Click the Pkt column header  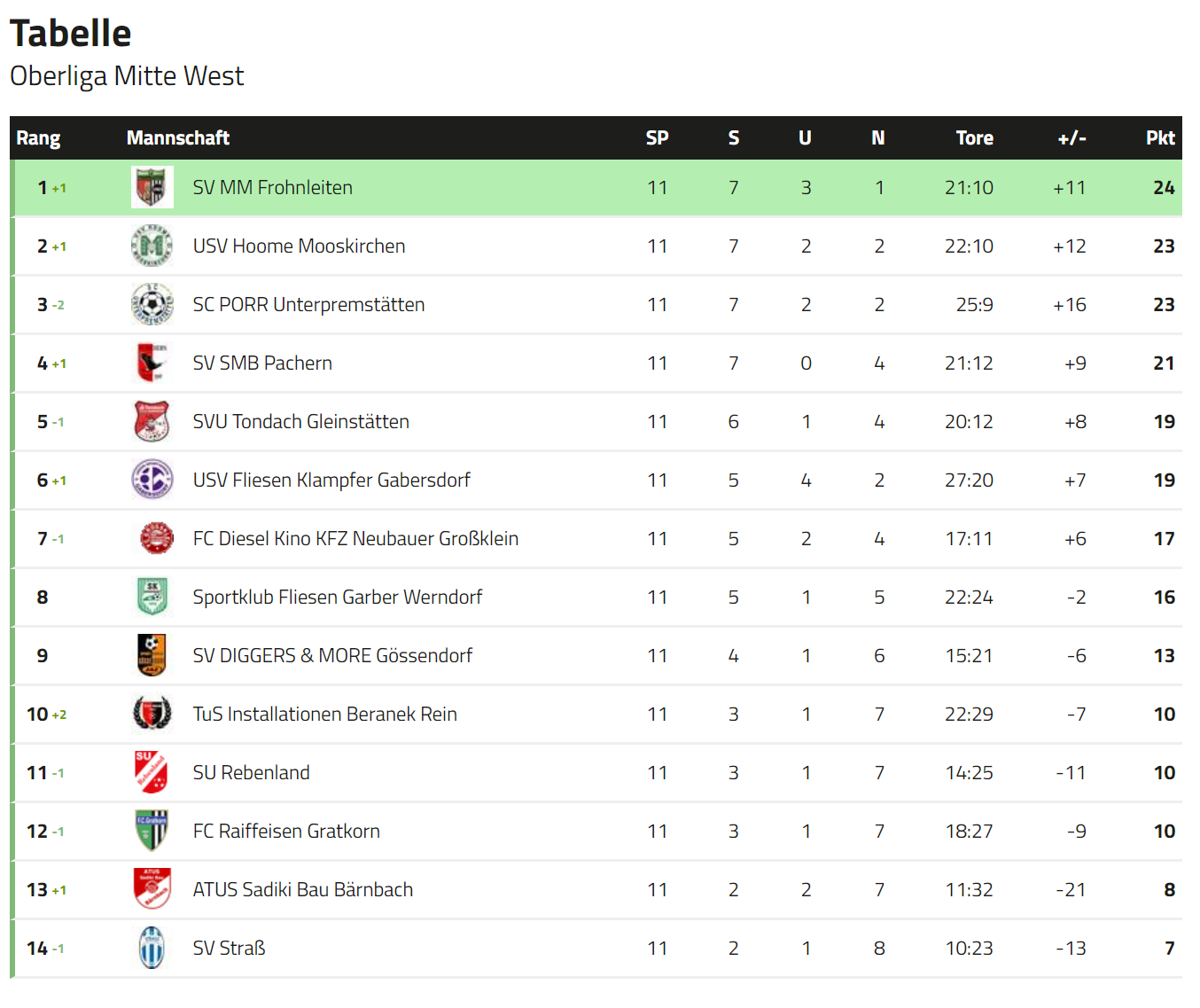[1160, 137]
